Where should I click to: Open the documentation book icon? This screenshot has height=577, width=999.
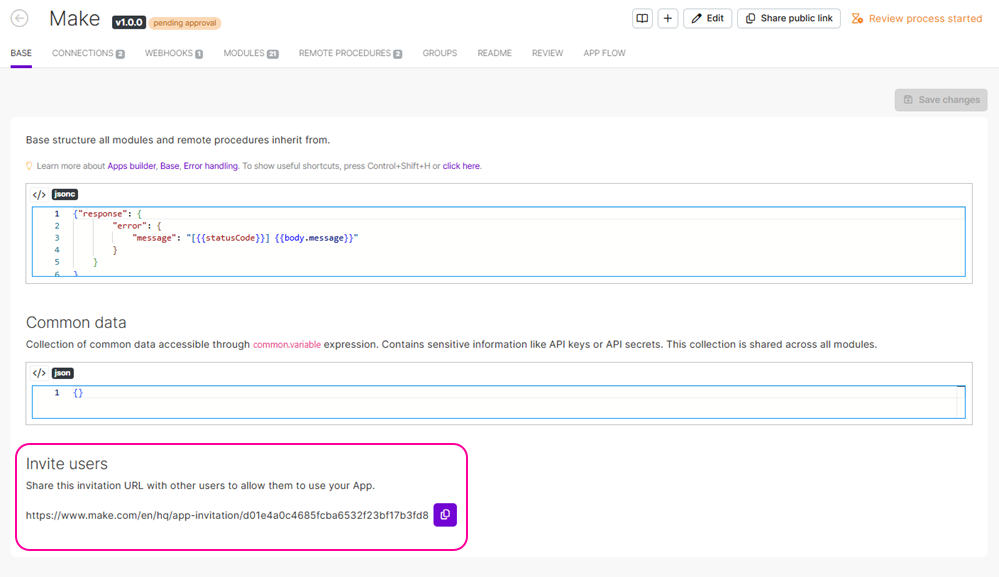[x=642, y=19]
